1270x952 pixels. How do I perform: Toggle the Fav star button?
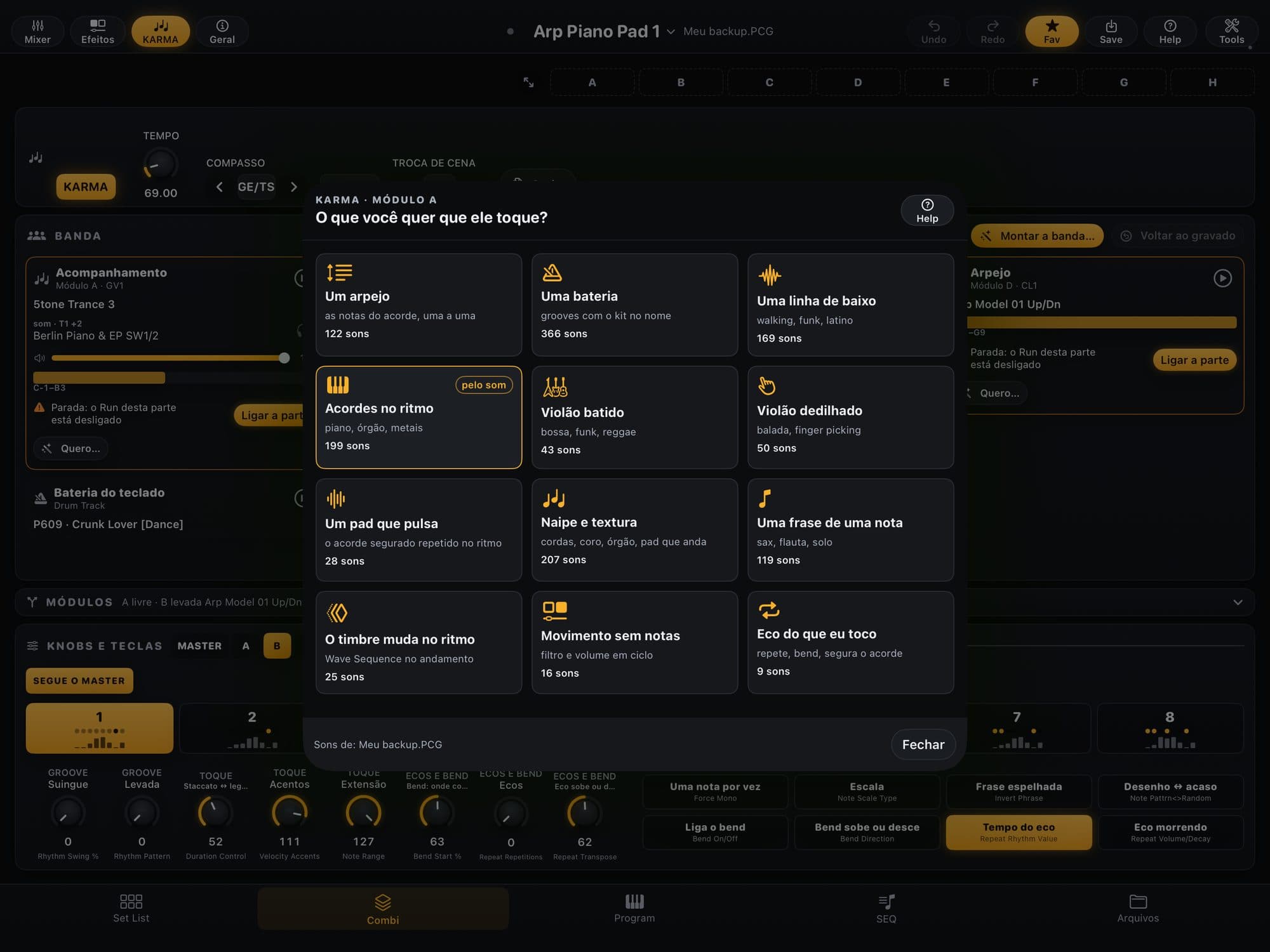click(1052, 31)
